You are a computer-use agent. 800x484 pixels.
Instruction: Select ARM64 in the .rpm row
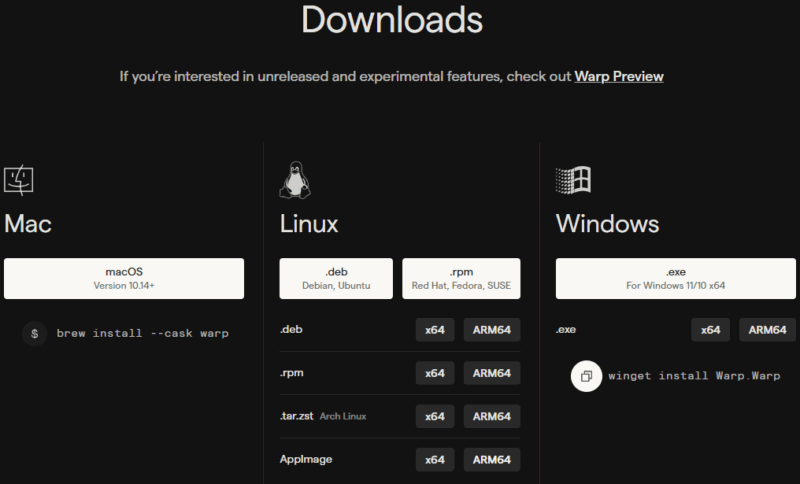click(492, 373)
